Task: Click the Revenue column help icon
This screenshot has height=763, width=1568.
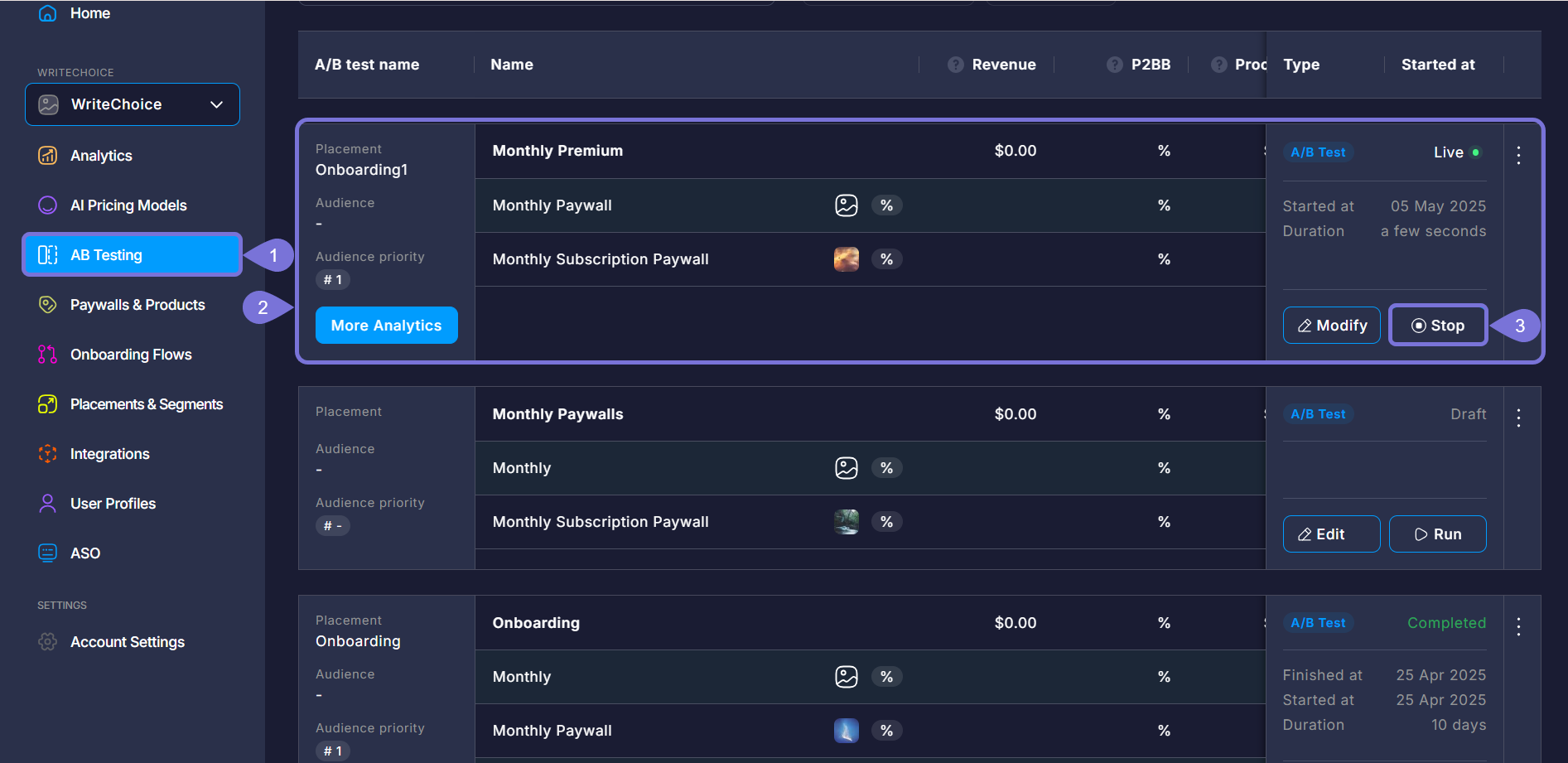Action: click(956, 65)
